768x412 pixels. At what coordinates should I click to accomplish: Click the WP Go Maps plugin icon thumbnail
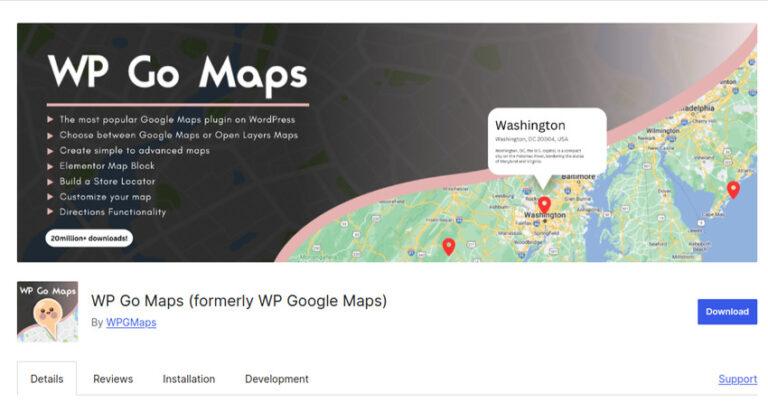(x=48, y=312)
